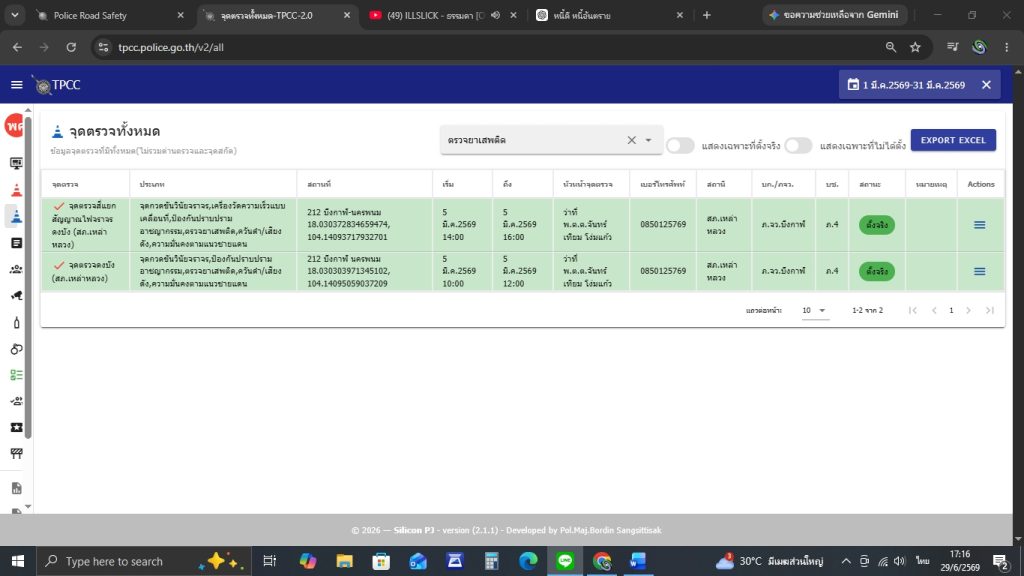The image size is (1024, 576).
Task: Open the blue traffic cone sidebar icon
Action: pos(16,216)
